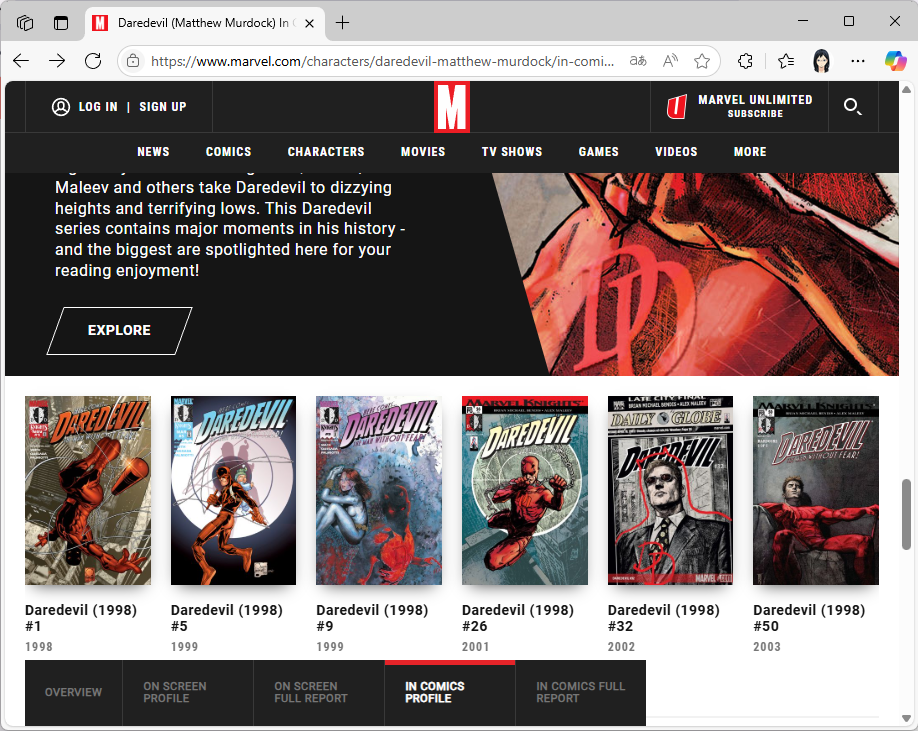Image resolution: width=918 pixels, height=731 pixels.
Task: Open the browser profile avatar
Action: [821, 61]
